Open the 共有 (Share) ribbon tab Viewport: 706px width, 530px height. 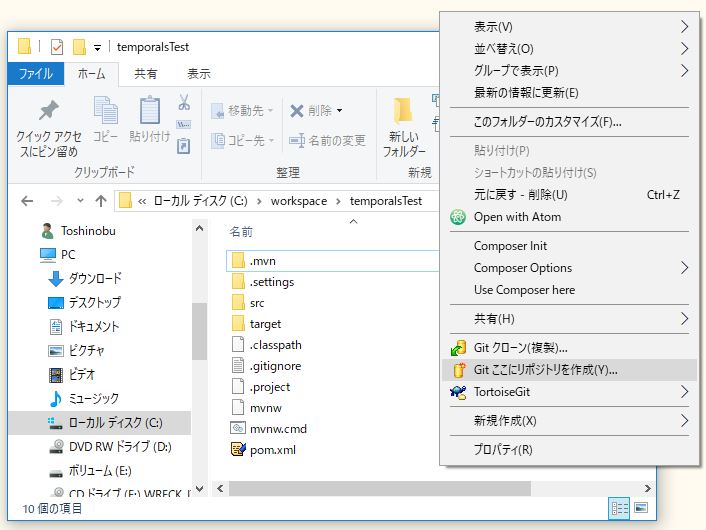146,74
